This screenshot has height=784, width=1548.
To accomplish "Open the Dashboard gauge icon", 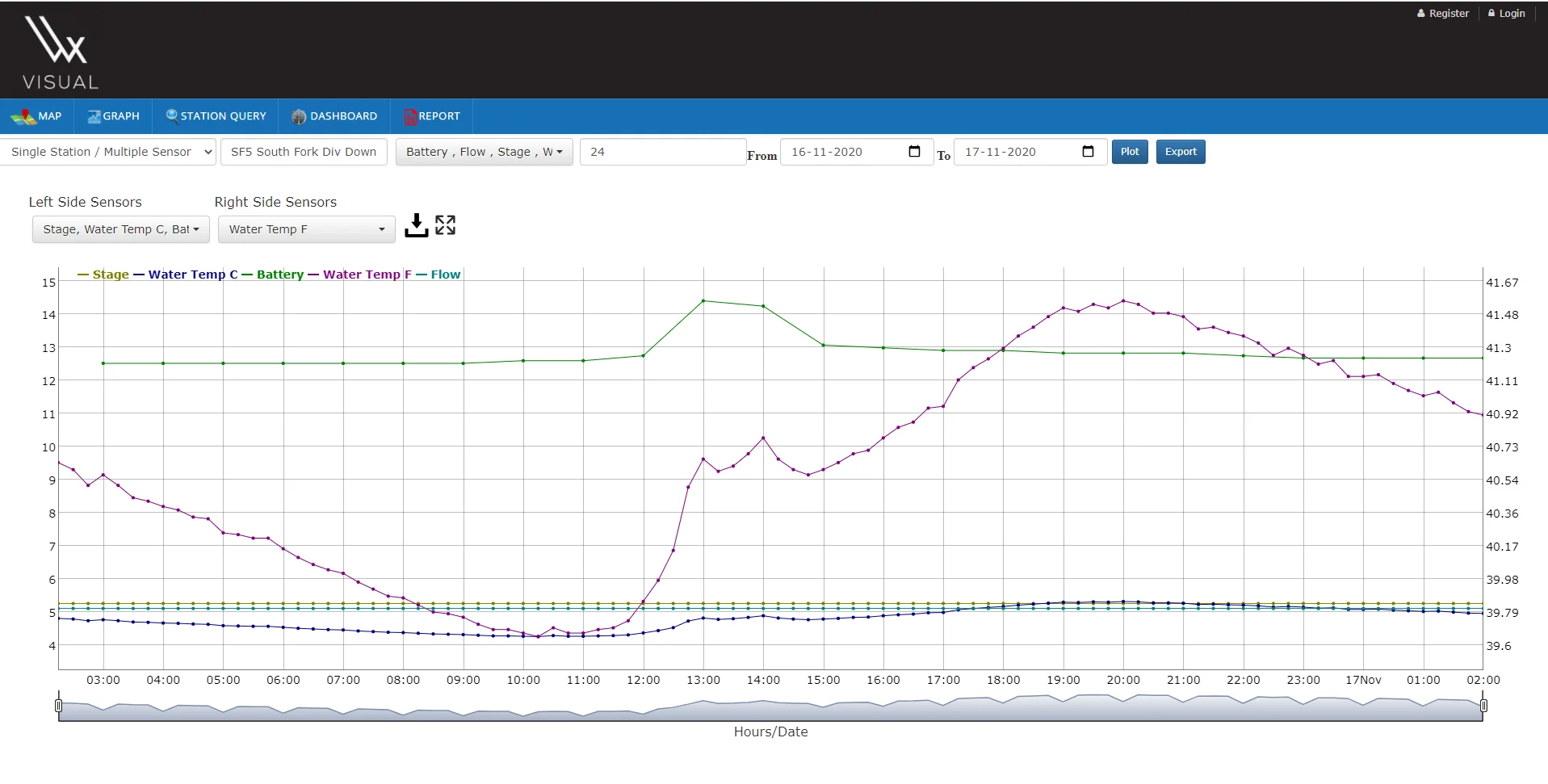I will pyautogui.click(x=299, y=116).
